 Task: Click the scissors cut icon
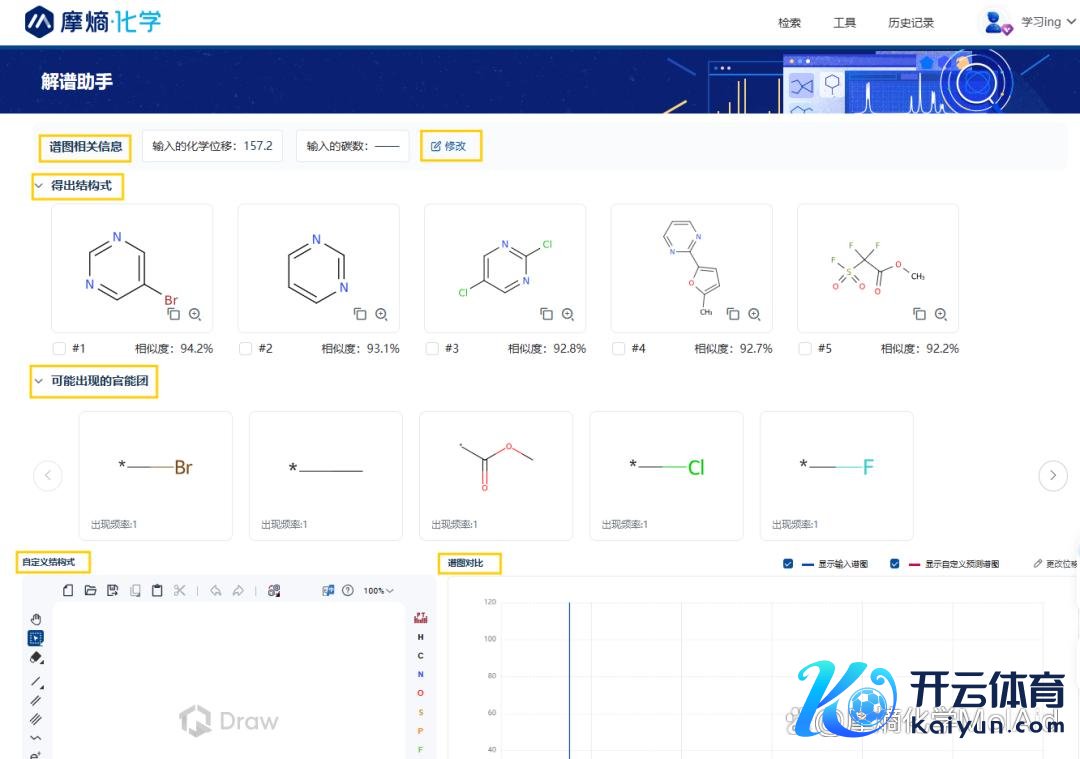pyautogui.click(x=180, y=591)
